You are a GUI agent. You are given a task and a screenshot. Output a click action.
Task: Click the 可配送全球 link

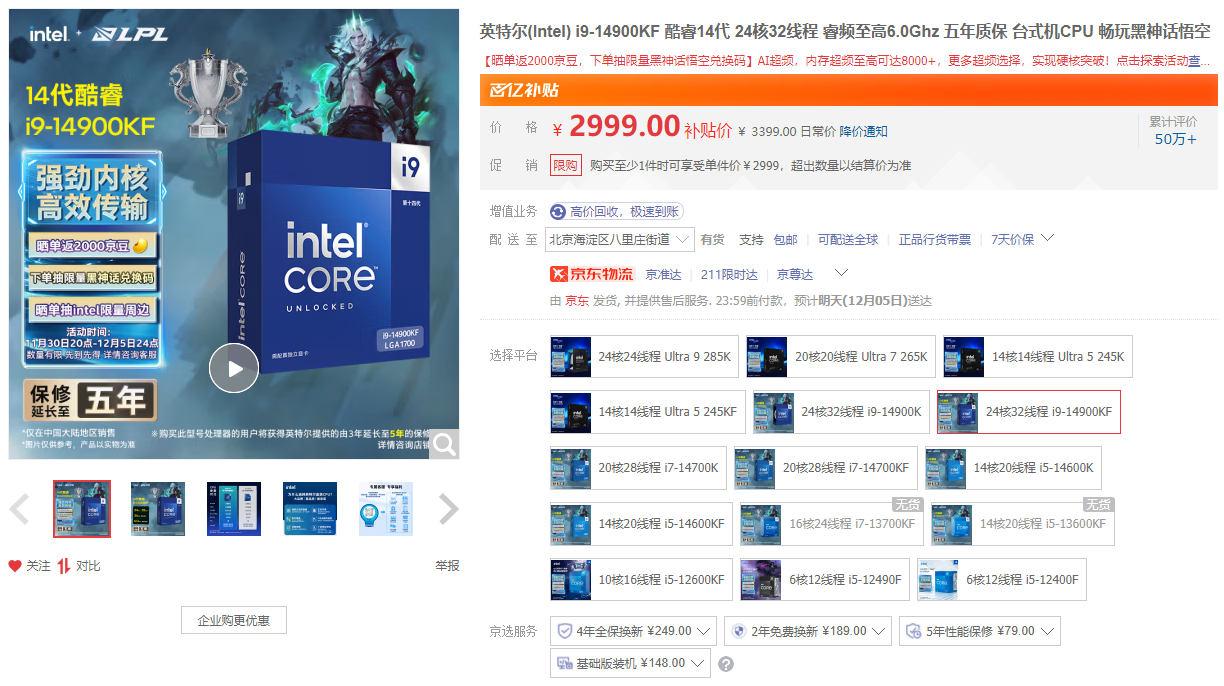848,240
